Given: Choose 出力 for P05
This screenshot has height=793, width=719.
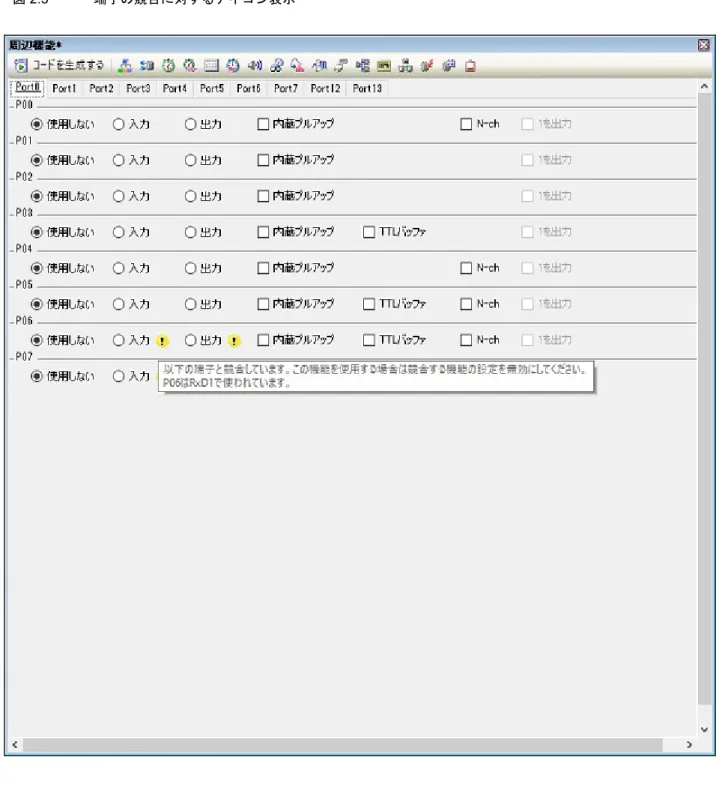Looking at the screenshot, I should tap(203, 304).
